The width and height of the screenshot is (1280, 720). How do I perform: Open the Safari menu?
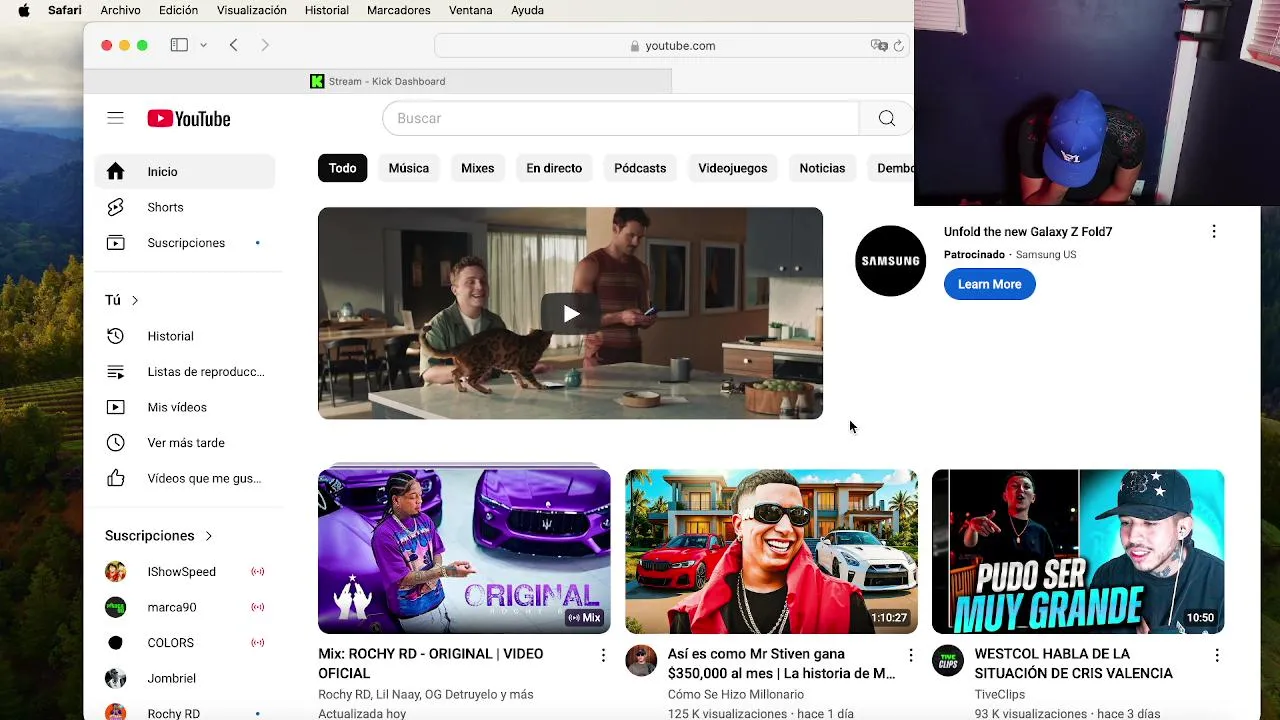point(65,10)
